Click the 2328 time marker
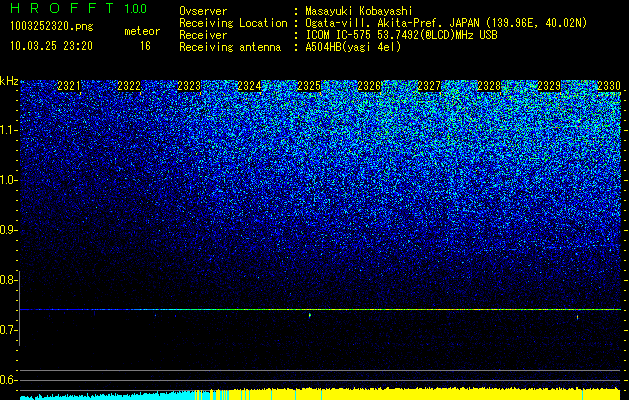629x400 pixels. [489, 86]
